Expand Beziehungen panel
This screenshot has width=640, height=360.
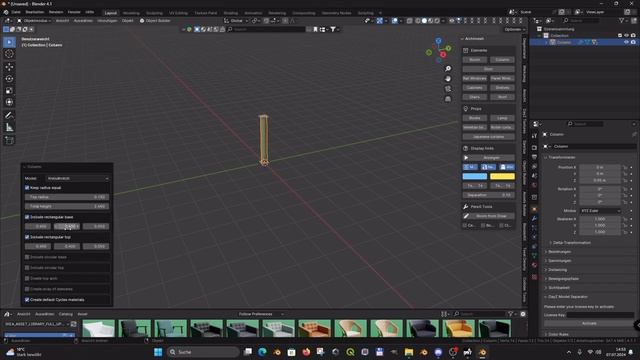559,251
